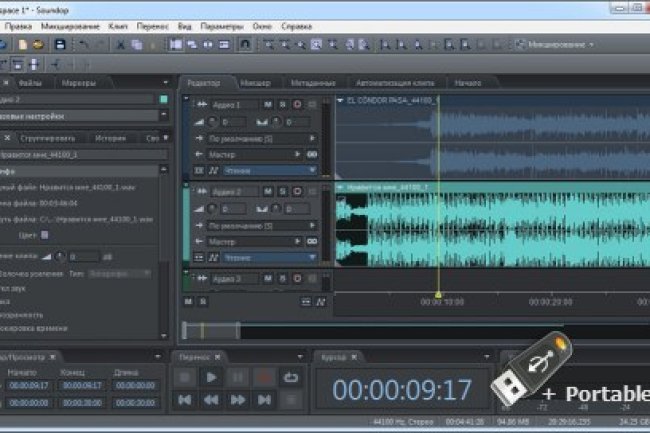
Task: Click the clip color swatch next to Цвет
Action: click(44, 235)
